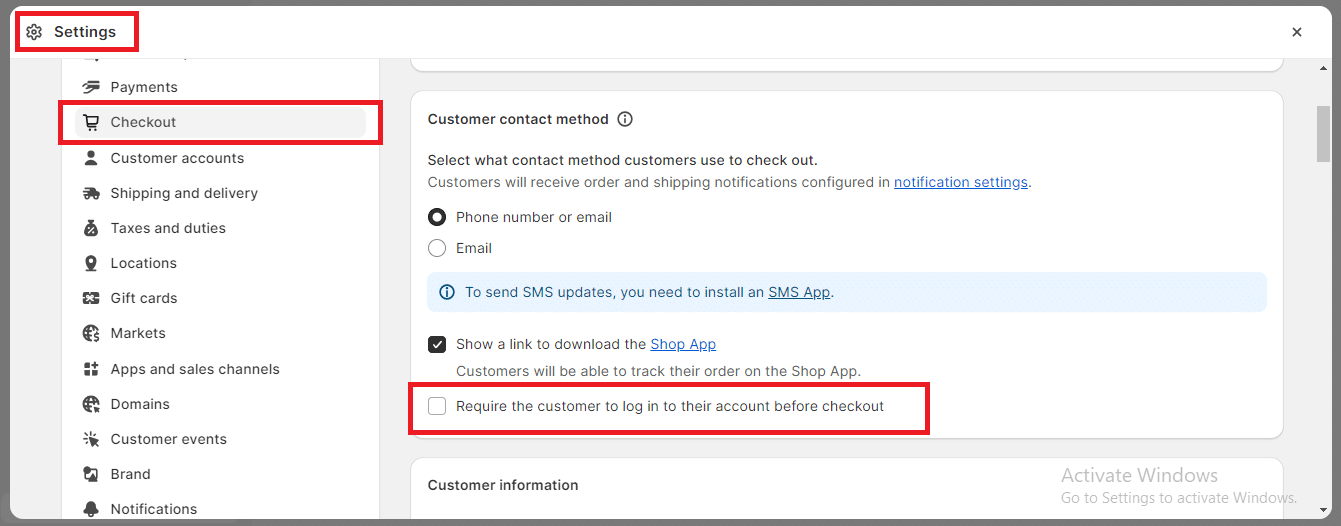
Task: Click the Settings gear icon in header
Action: point(34,32)
